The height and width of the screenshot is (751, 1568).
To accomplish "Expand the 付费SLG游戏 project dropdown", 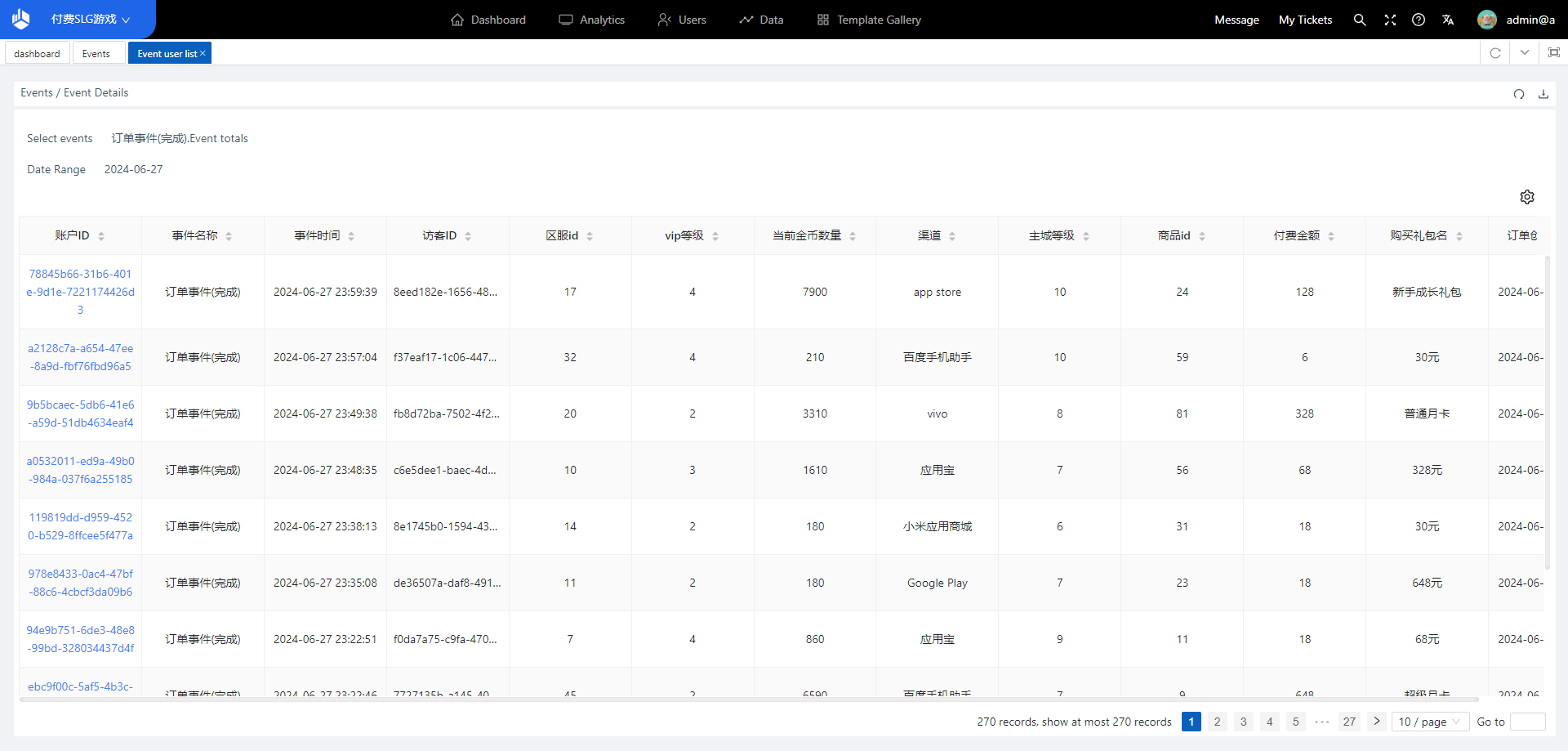I will click(x=90, y=20).
